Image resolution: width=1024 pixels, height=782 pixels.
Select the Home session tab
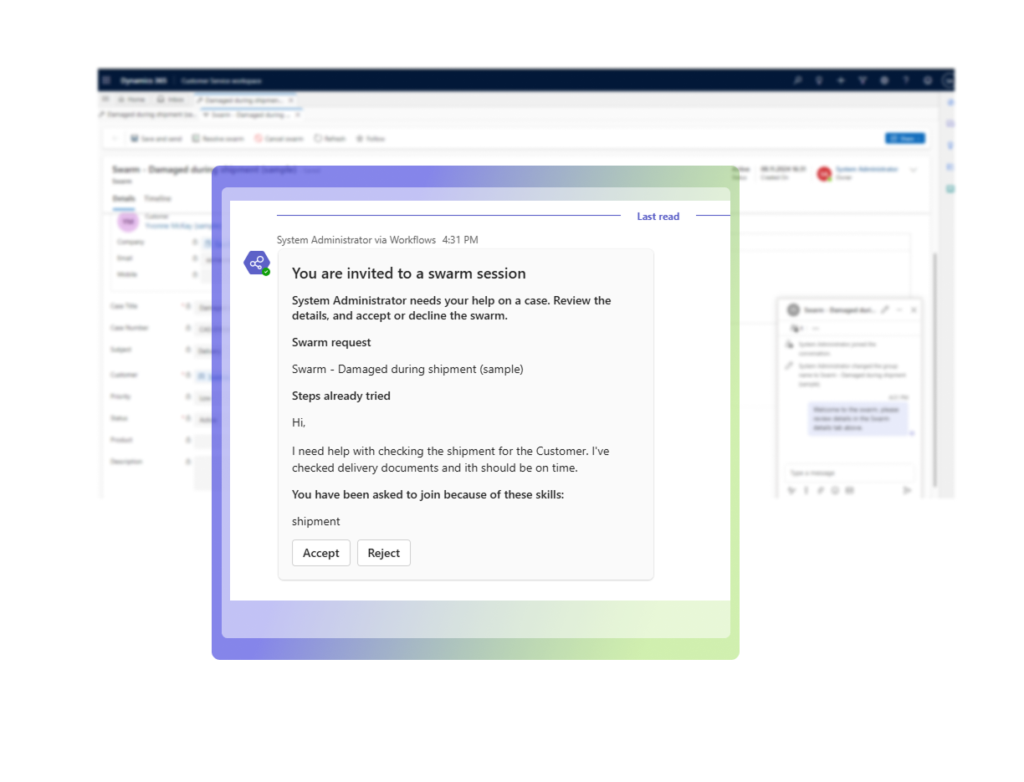[x=132, y=100]
